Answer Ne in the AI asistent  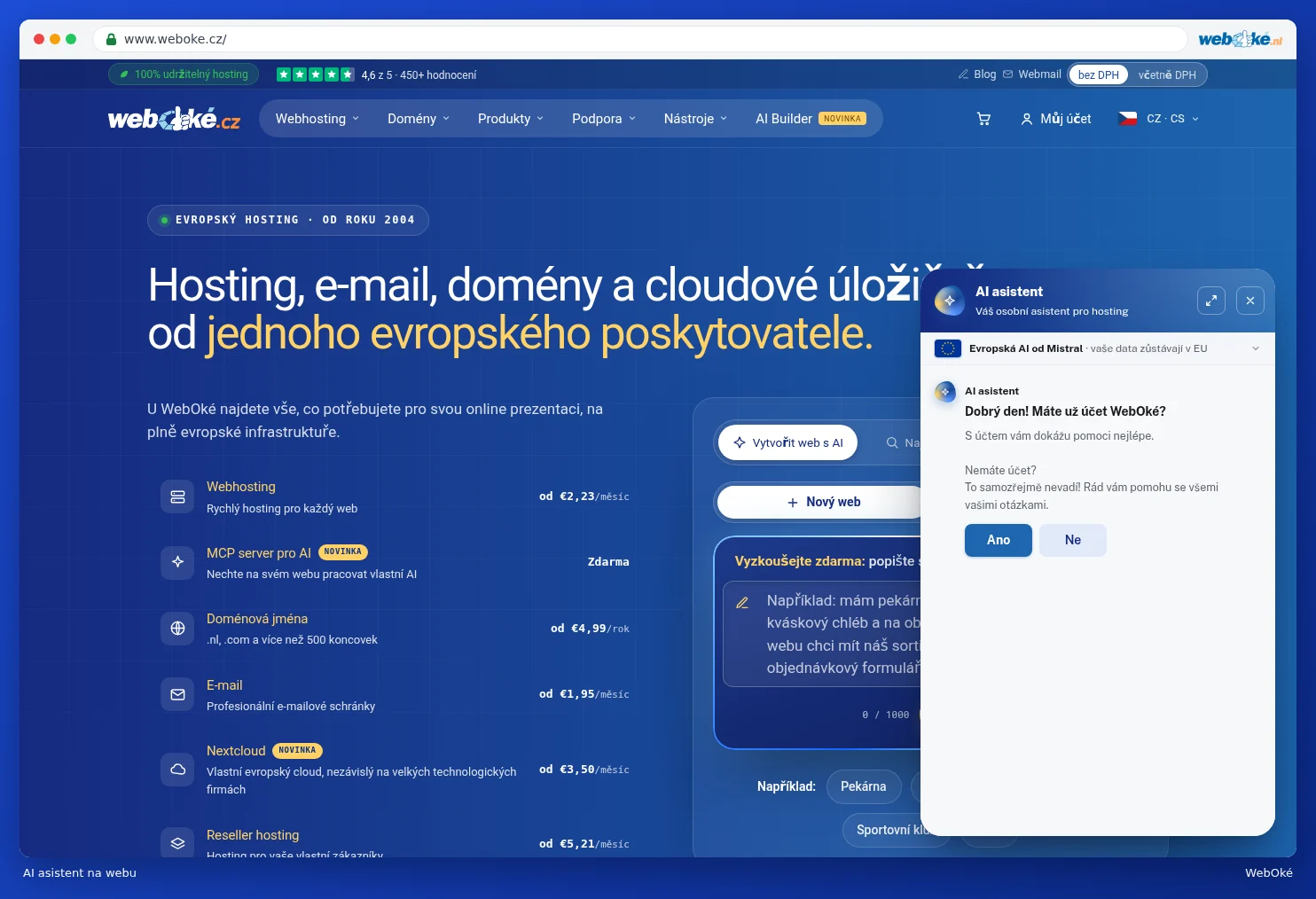(1073, 540)
